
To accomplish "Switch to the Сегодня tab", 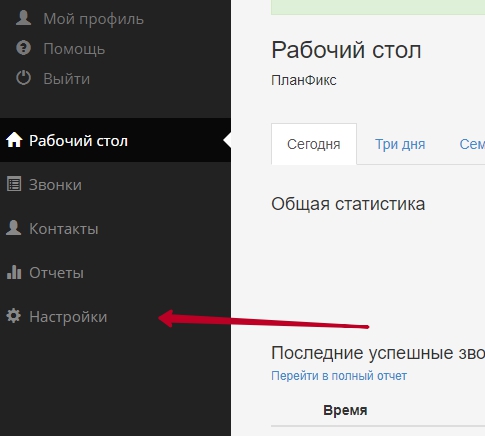I will point(314,144).
